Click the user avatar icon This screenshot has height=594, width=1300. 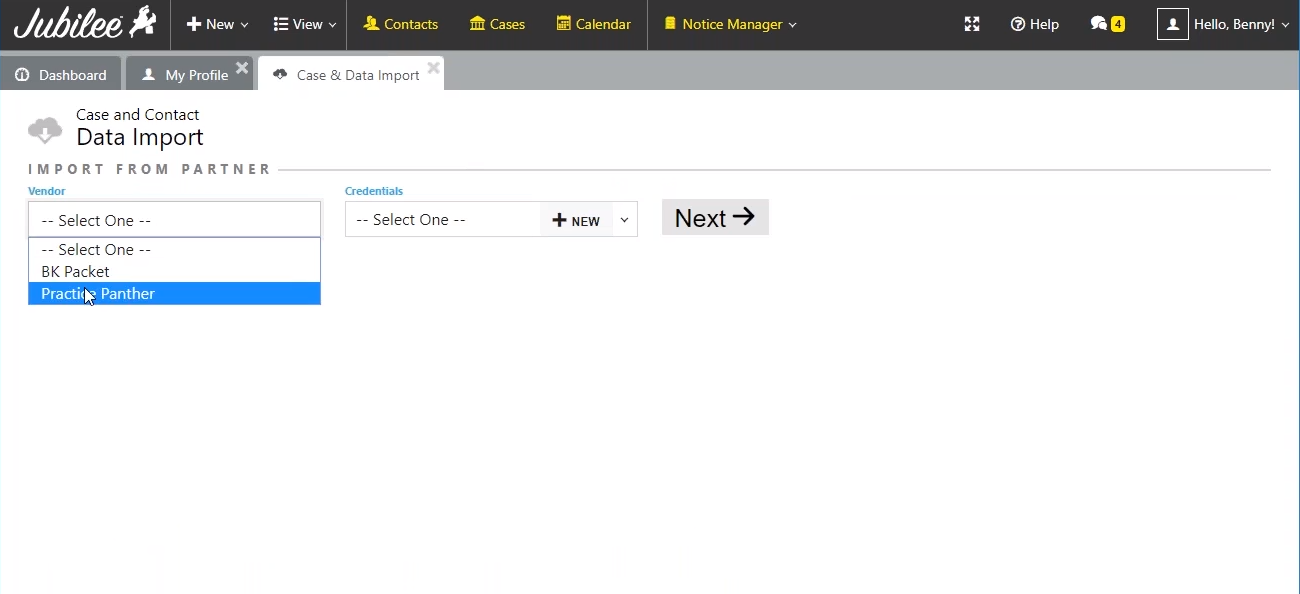[x=1172, y=24]
